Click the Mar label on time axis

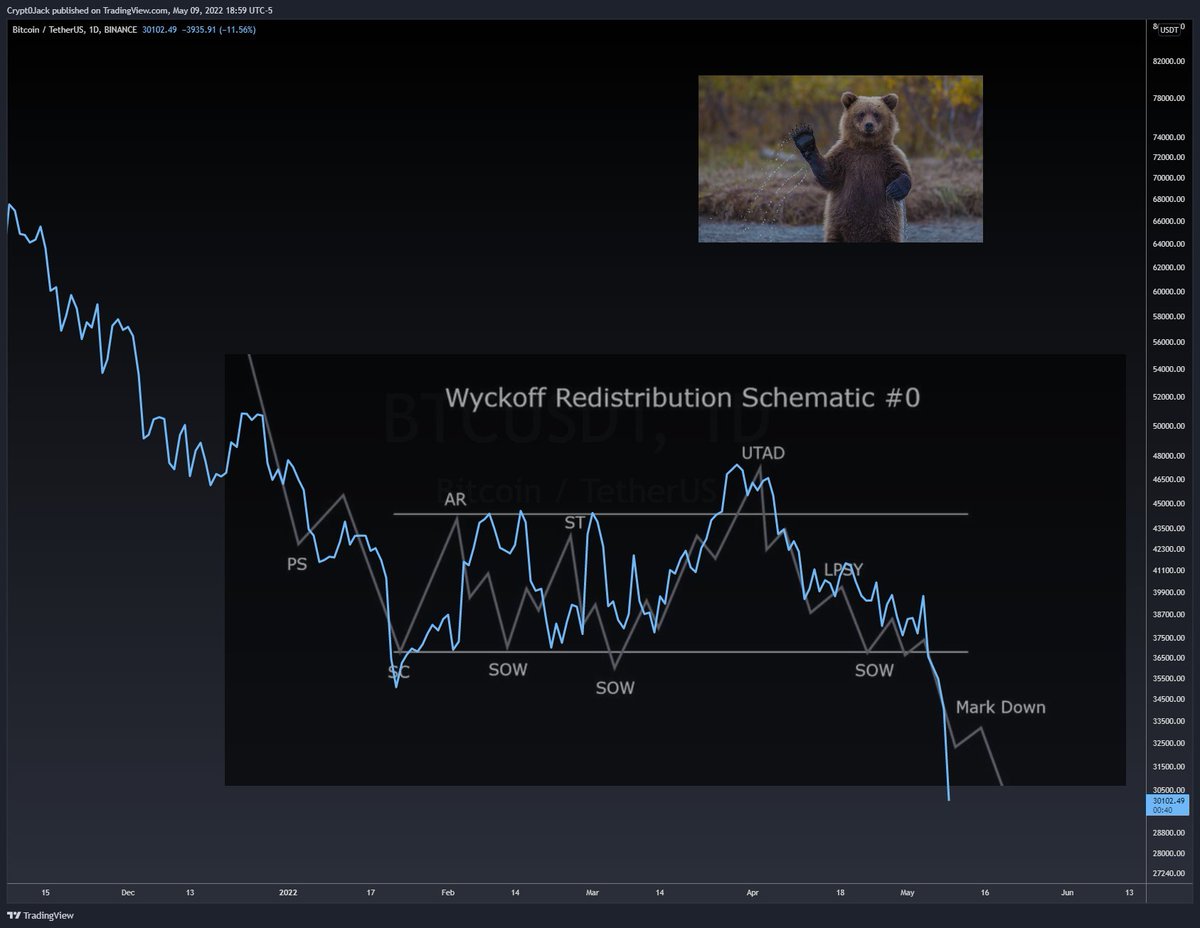click(592, 891)
